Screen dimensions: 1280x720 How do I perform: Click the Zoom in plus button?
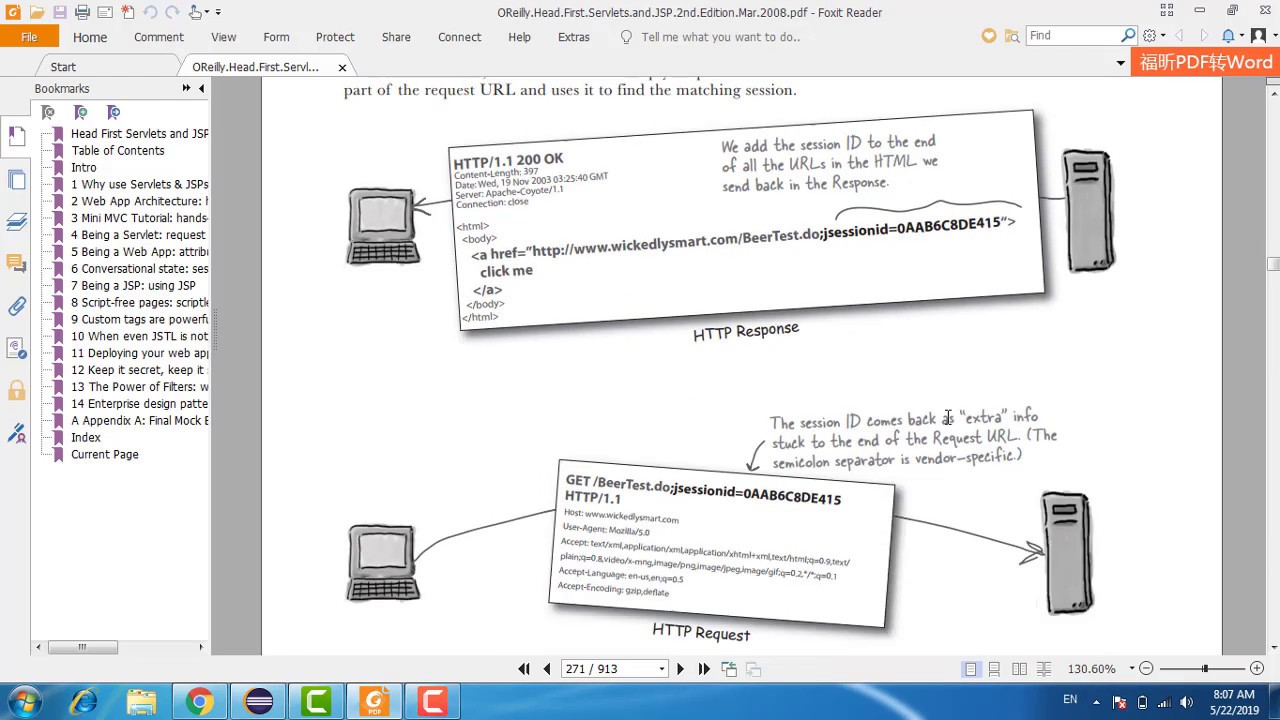1257,668
